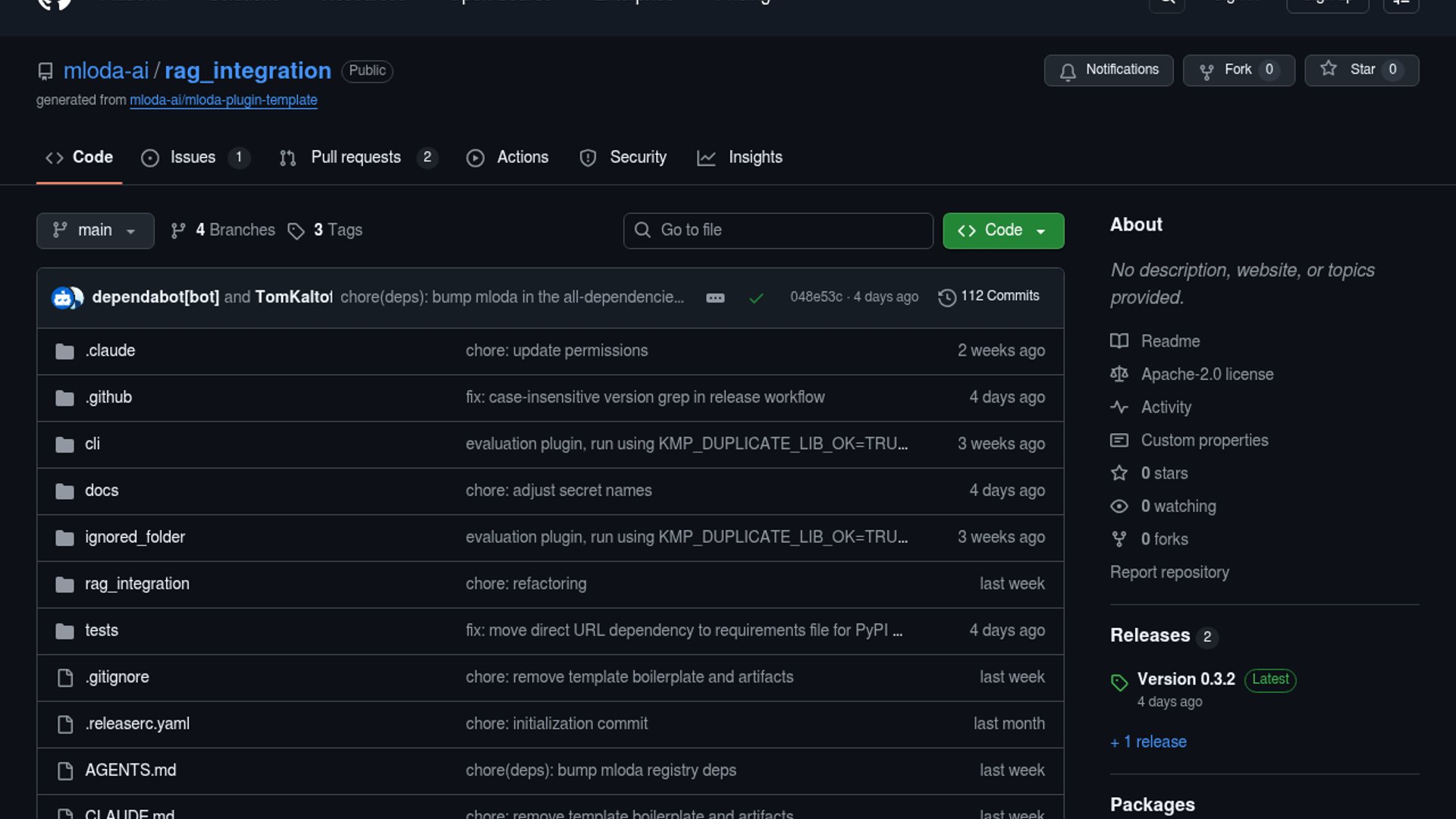
Task: Open the green Code dropdown
Action: coord(1003,231)
